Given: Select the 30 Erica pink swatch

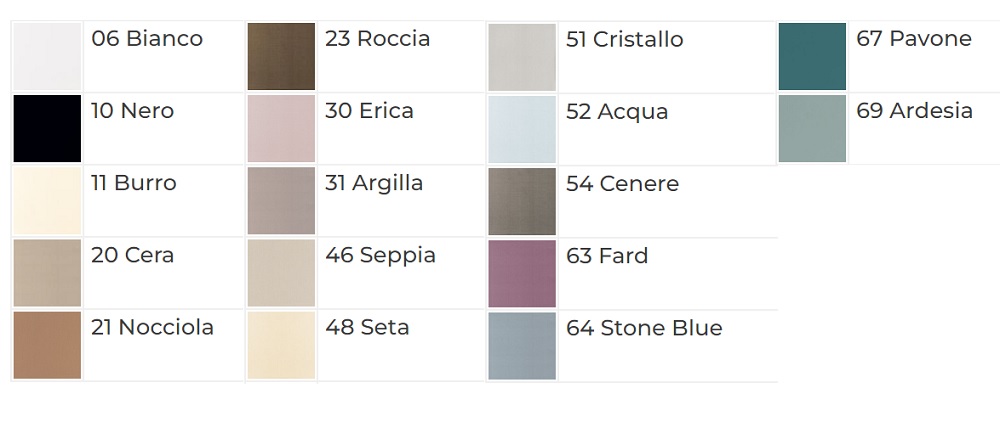Looking at the screenshot, I should point(281,128).
